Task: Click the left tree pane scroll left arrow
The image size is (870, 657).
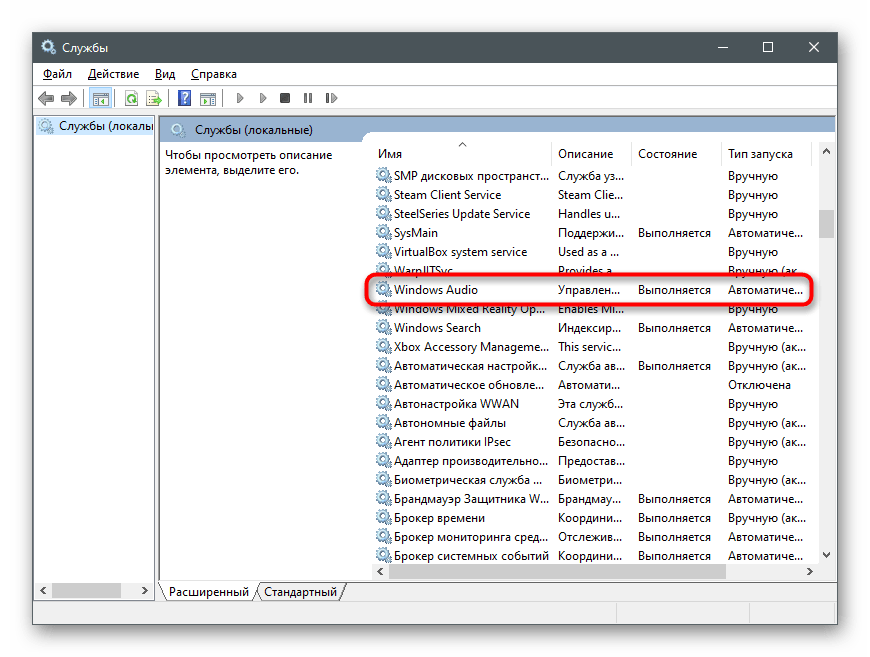Action: tap(43, 591)
